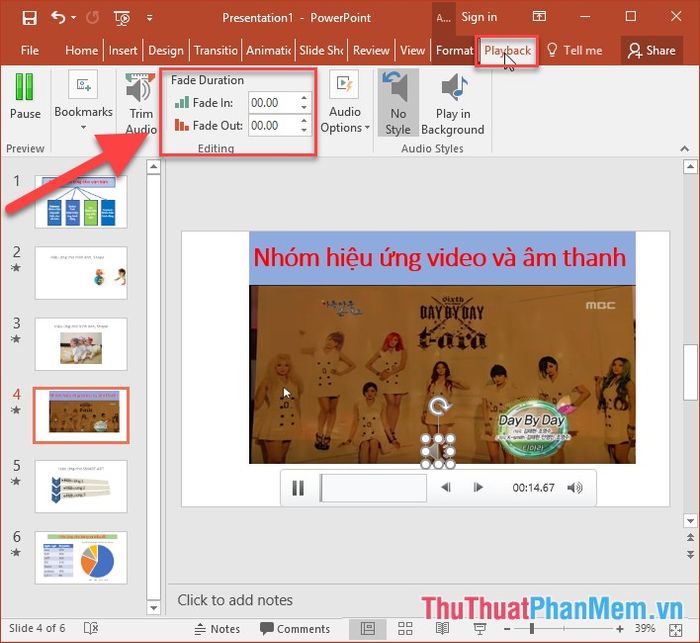Click the Share button
Image resolution: width=700 pixels, height=643 pixels.
[x=651, y=50]
